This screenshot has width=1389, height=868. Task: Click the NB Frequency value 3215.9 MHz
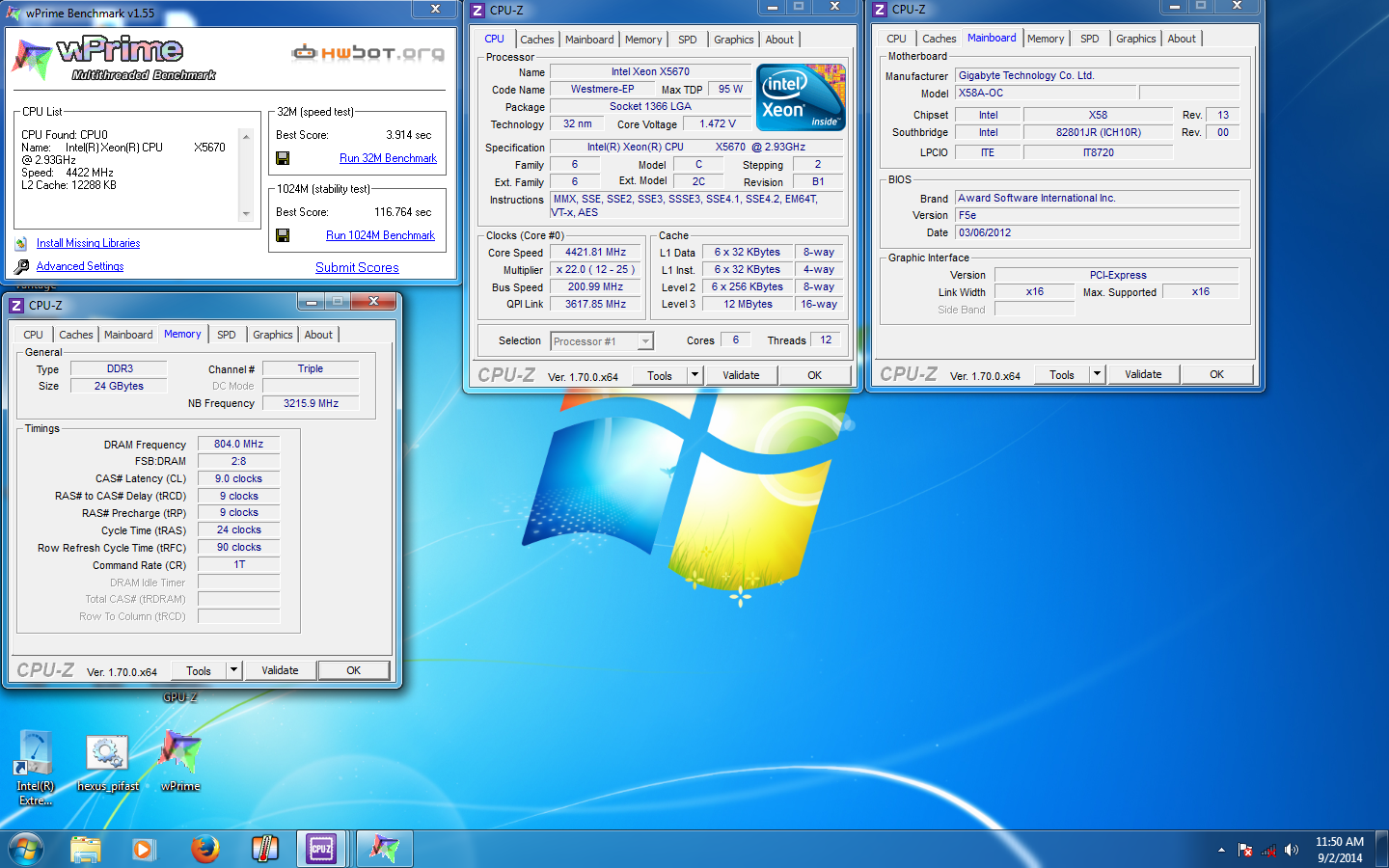(x=311, y=403)
